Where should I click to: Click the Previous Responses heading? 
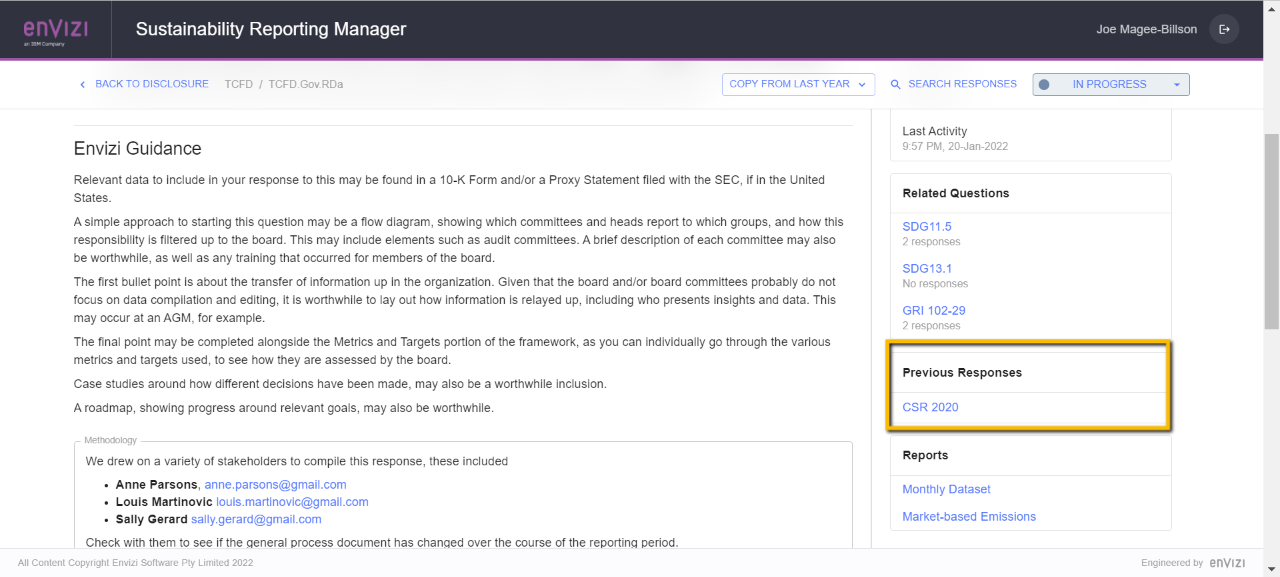click(962, 372)
